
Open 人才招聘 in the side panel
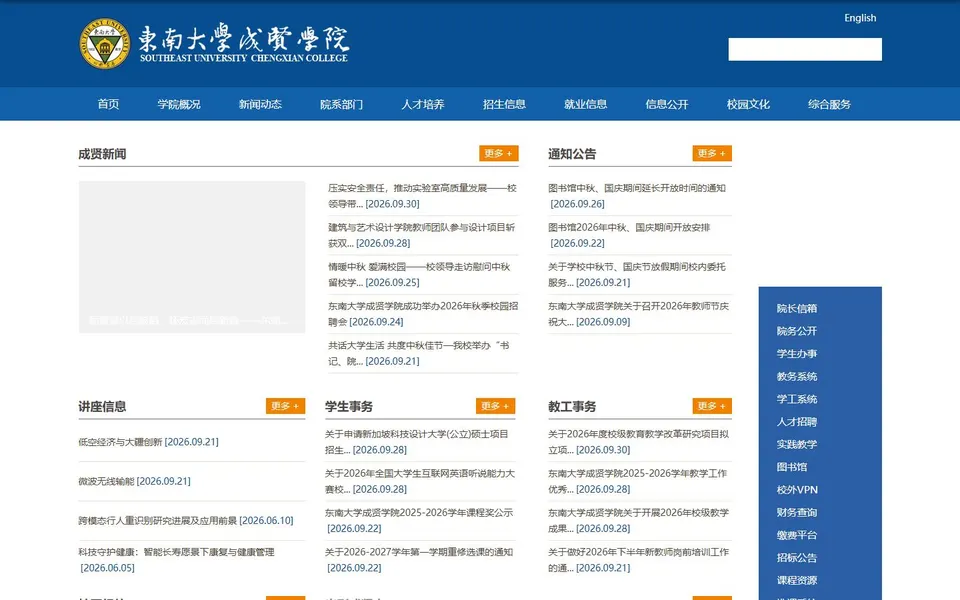[797, 422]
